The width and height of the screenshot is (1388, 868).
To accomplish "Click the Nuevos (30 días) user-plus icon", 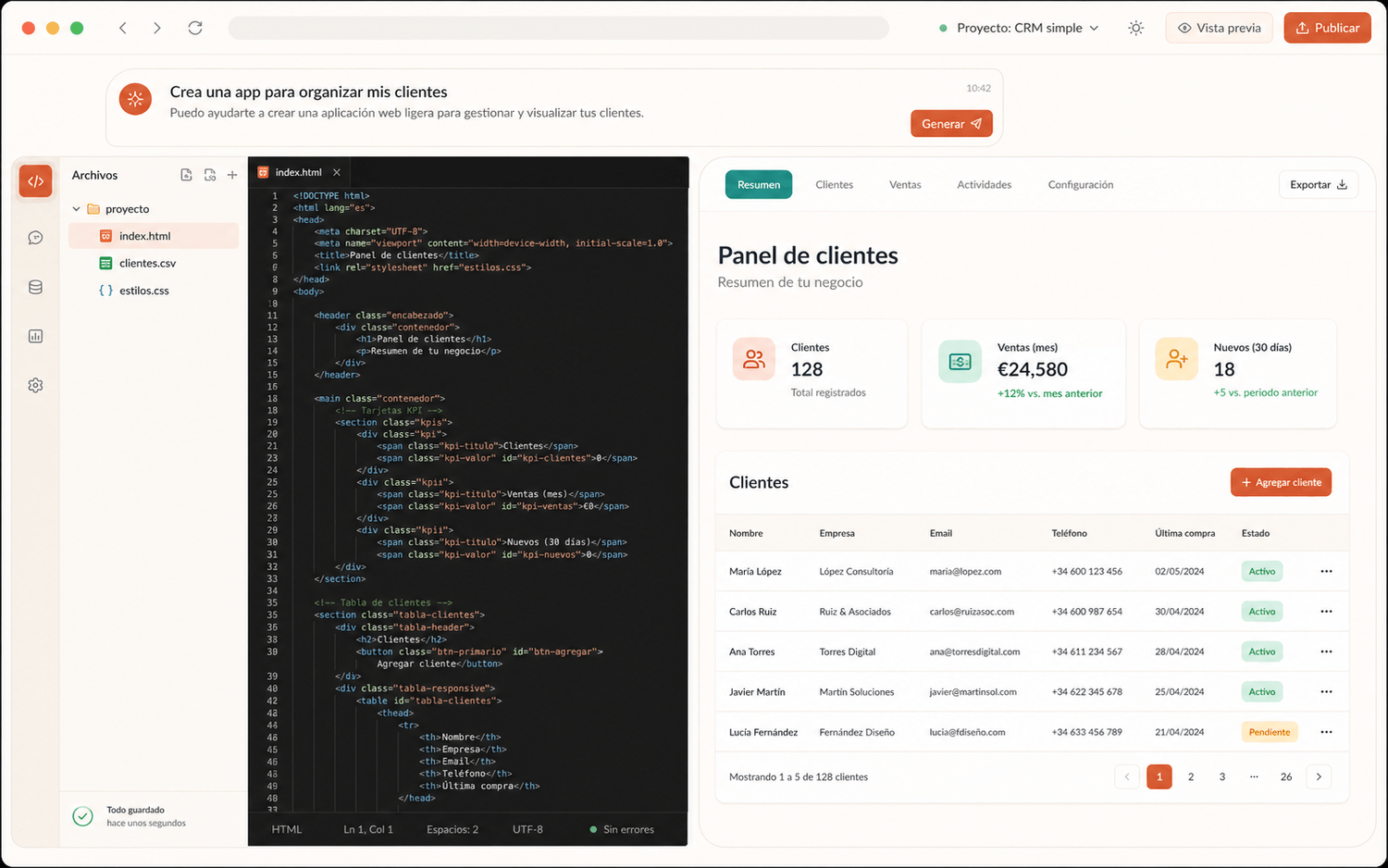I will tap(1177, 359).
